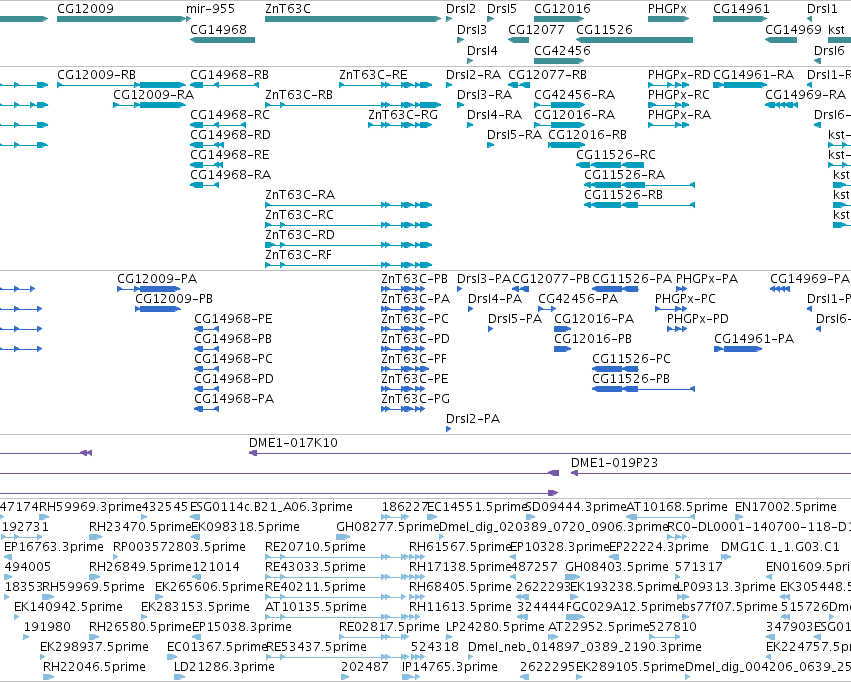Click transcript ZnT63C-RF

click(299, 255)
